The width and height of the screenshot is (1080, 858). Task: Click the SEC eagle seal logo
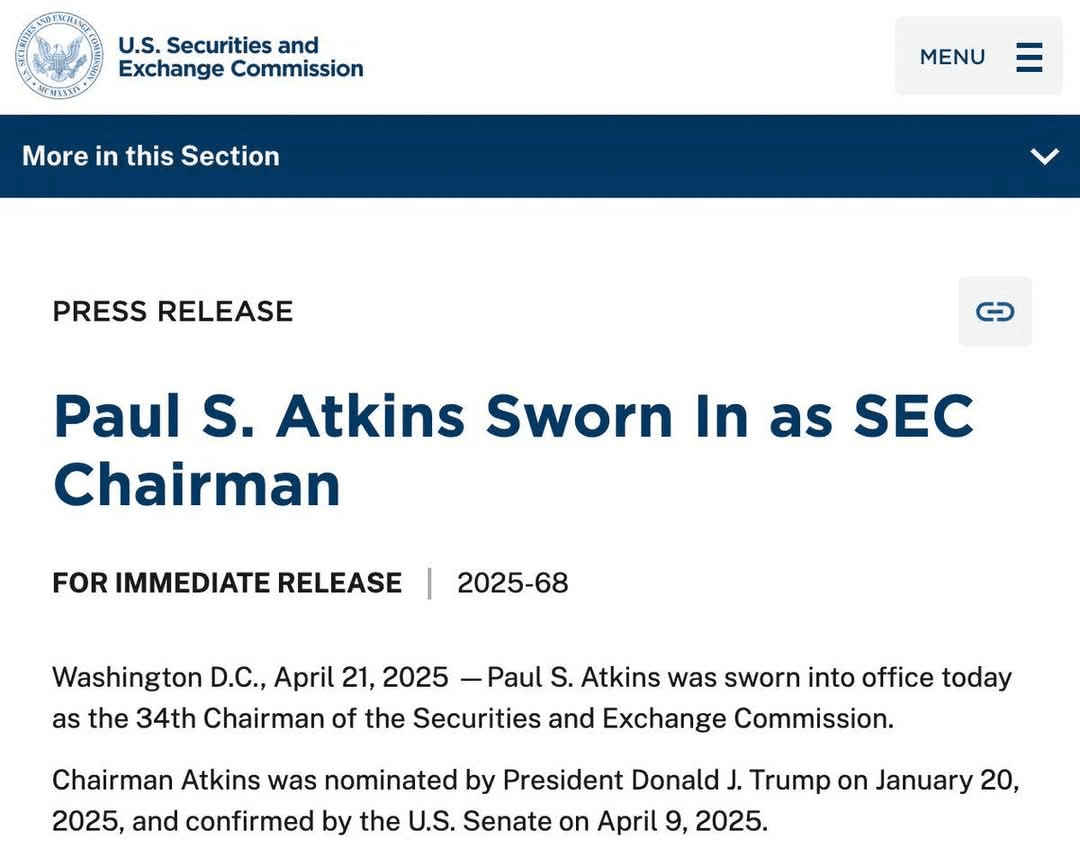tap(59, 56)
